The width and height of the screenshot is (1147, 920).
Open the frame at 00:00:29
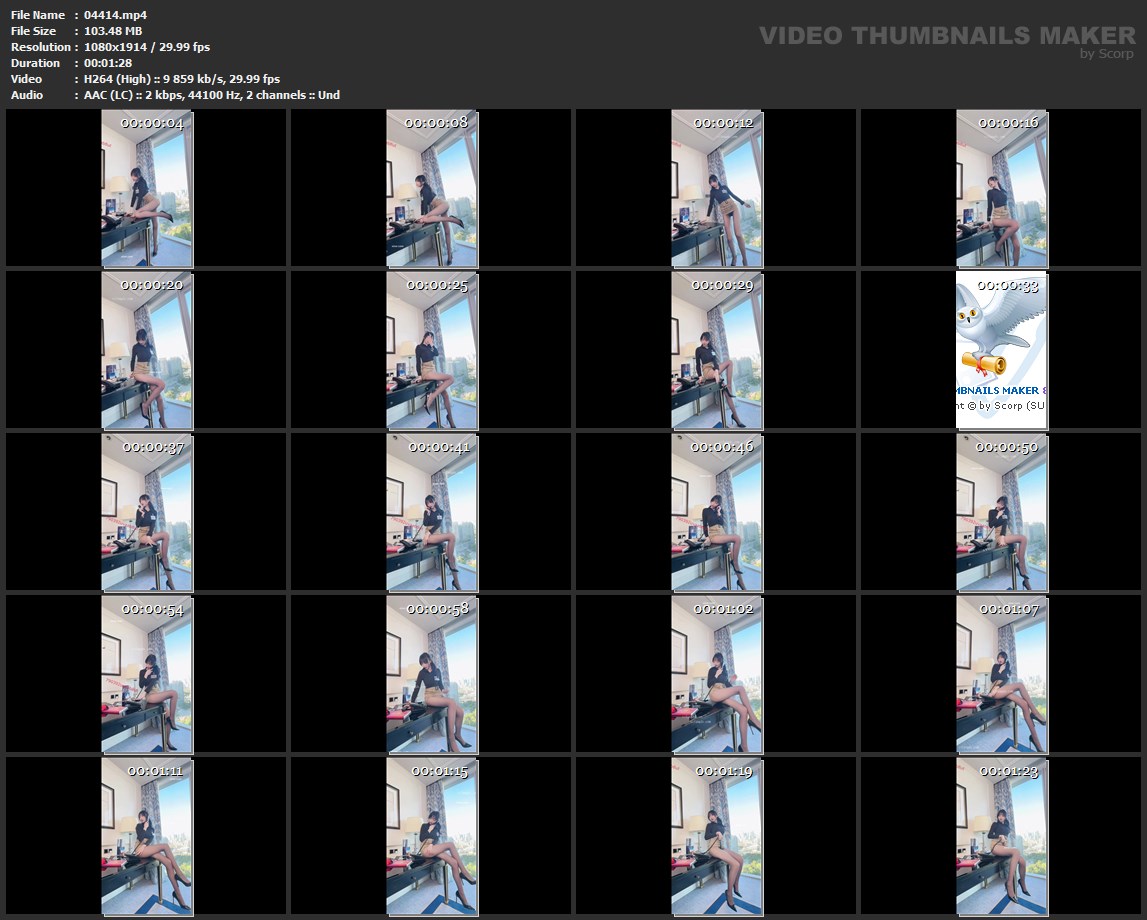[717, 350]
